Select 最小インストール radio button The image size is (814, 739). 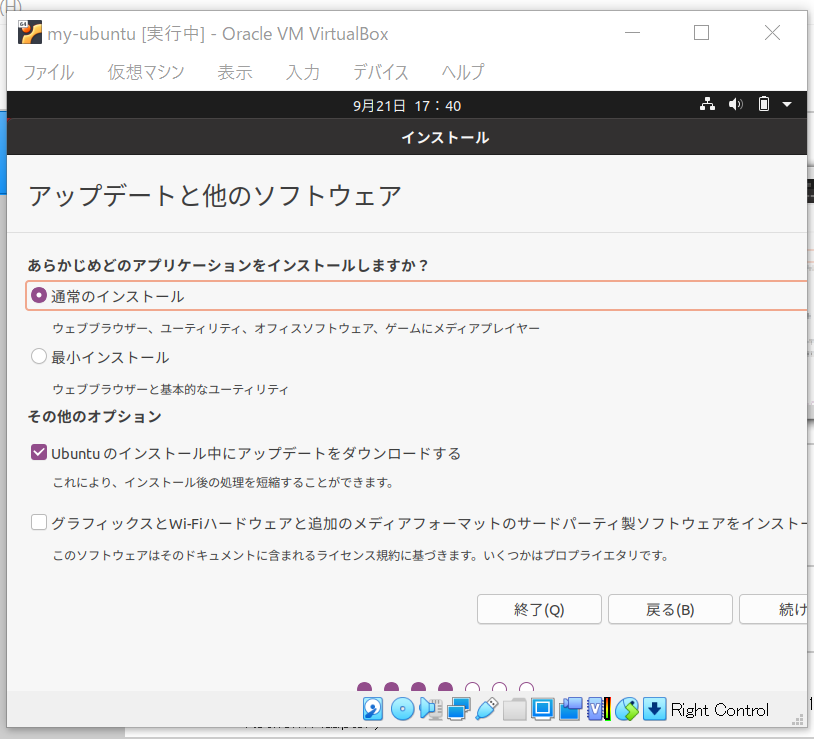(x=39, y=357)
